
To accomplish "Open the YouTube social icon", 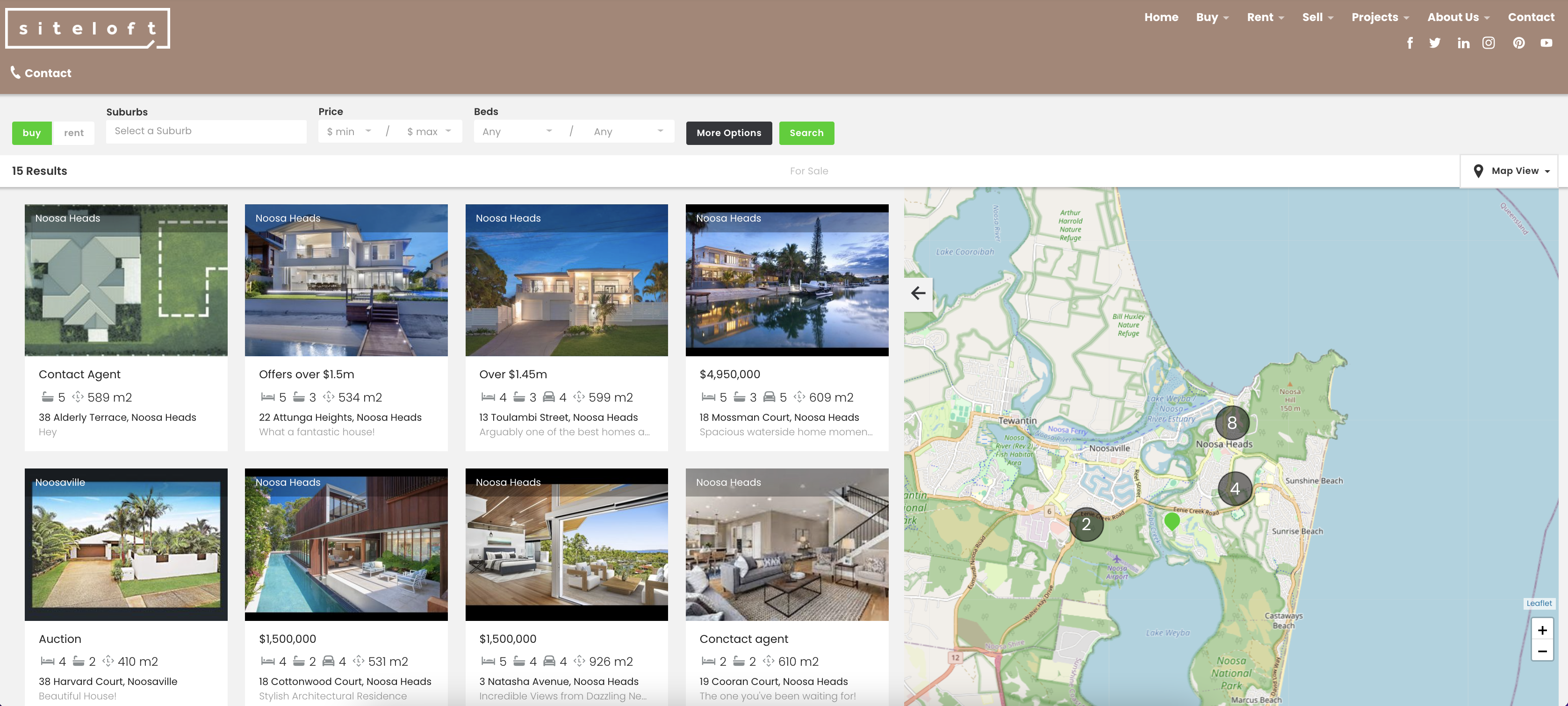I will click(x=1546, y=43).
